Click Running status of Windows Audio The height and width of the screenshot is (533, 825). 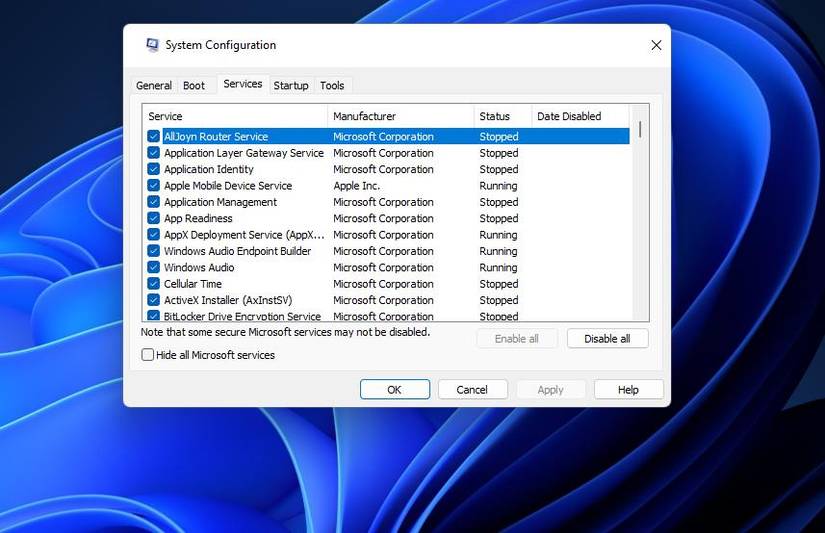[x=498, y=267]
